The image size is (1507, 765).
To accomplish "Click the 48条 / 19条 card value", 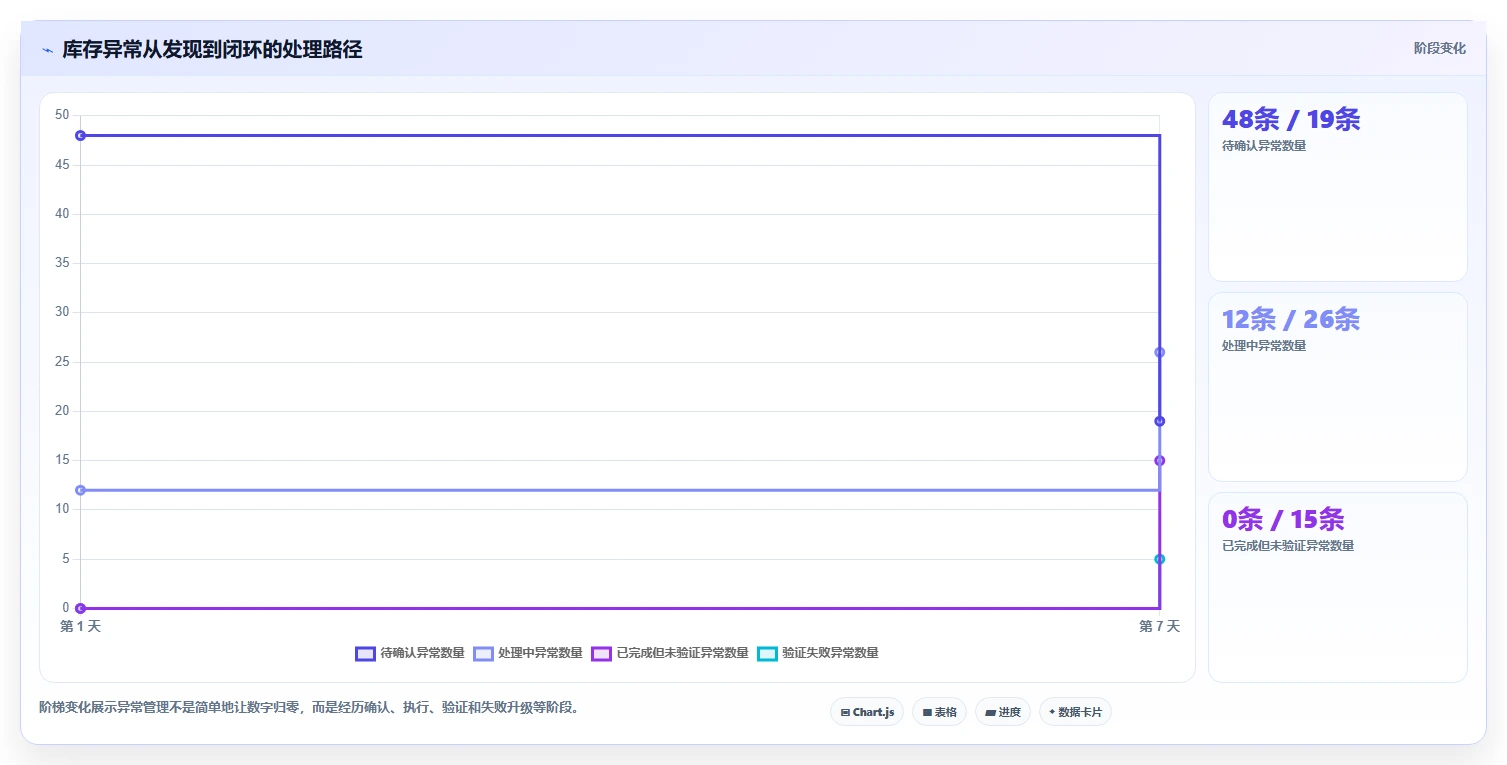I will point(1291,119).
